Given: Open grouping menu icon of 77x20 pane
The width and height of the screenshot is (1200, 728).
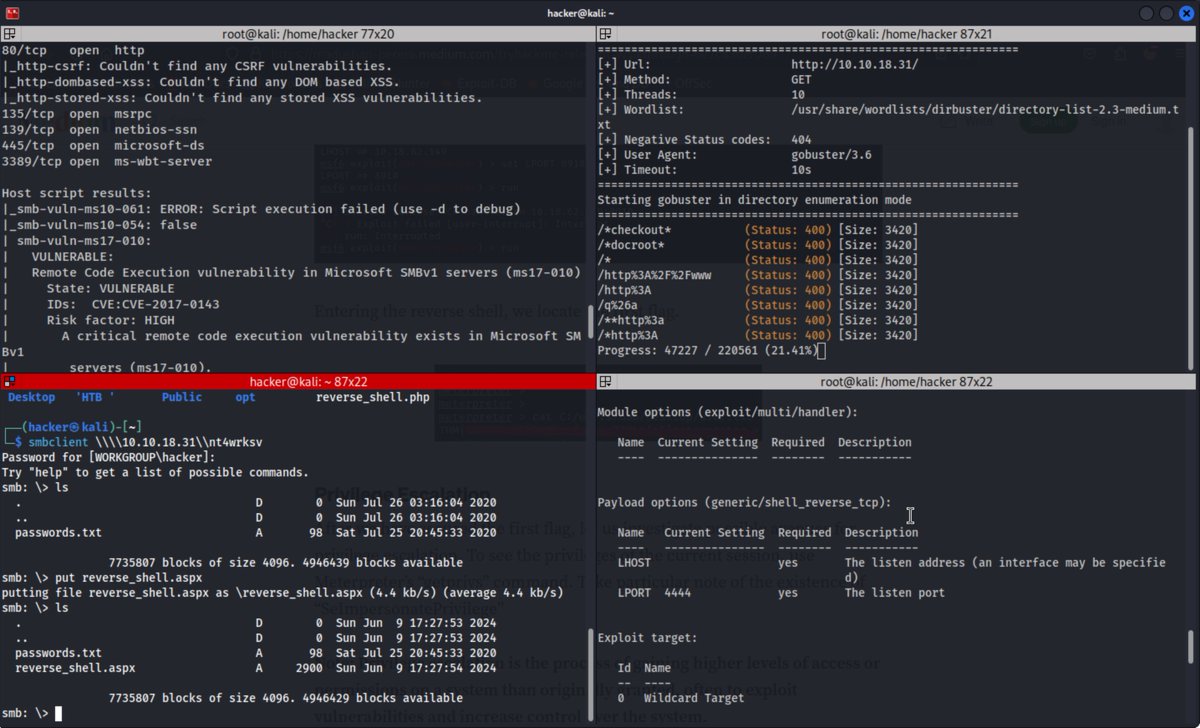Looking at the screenshot, I should [8, 34].
